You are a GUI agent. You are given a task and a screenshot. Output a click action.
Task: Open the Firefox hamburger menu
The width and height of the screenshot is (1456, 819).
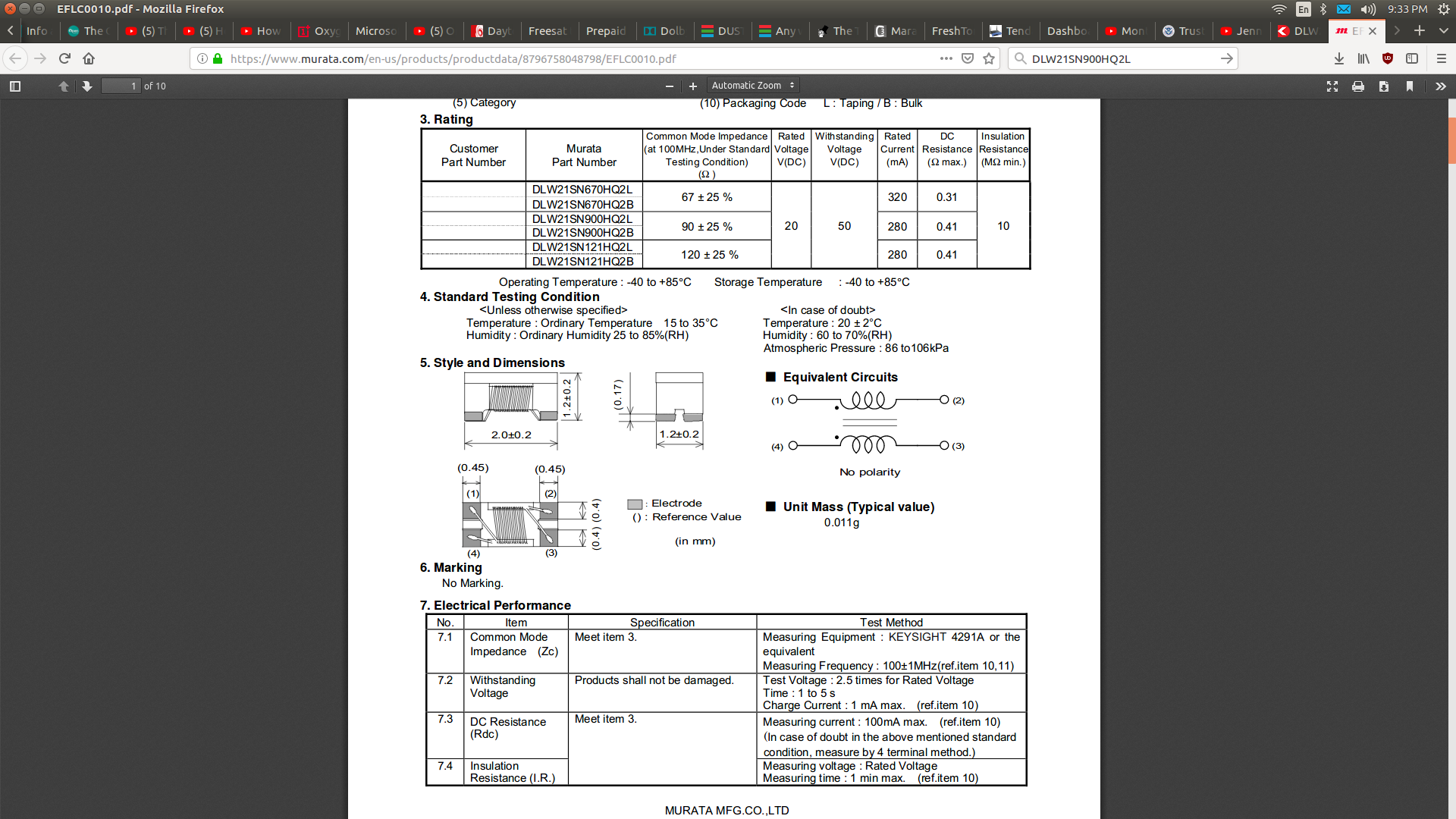[x=1442, y=58]
